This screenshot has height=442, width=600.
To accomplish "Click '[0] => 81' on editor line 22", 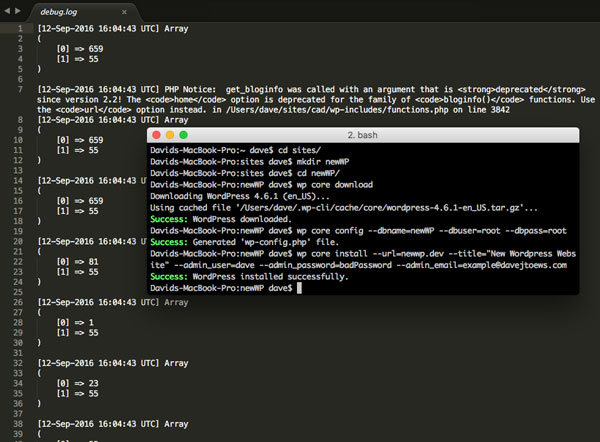I will (78, 262).
